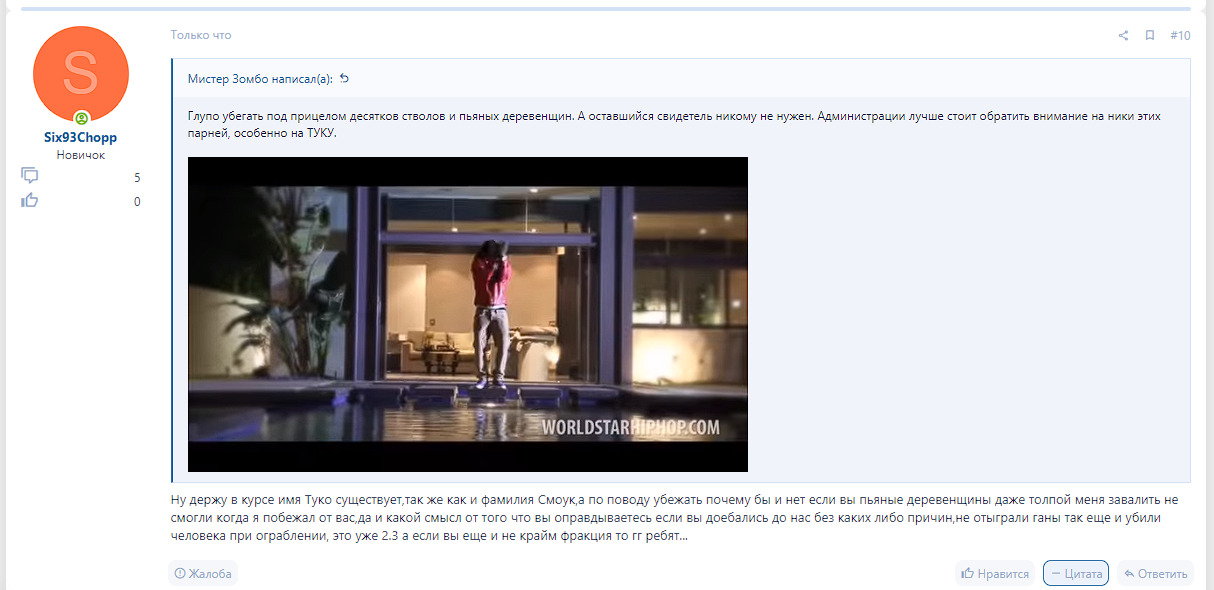This screenshot has height=590, width=1214.
Task: Open the orange Six93Chopp avatar
Action: [x=81, y=74]
